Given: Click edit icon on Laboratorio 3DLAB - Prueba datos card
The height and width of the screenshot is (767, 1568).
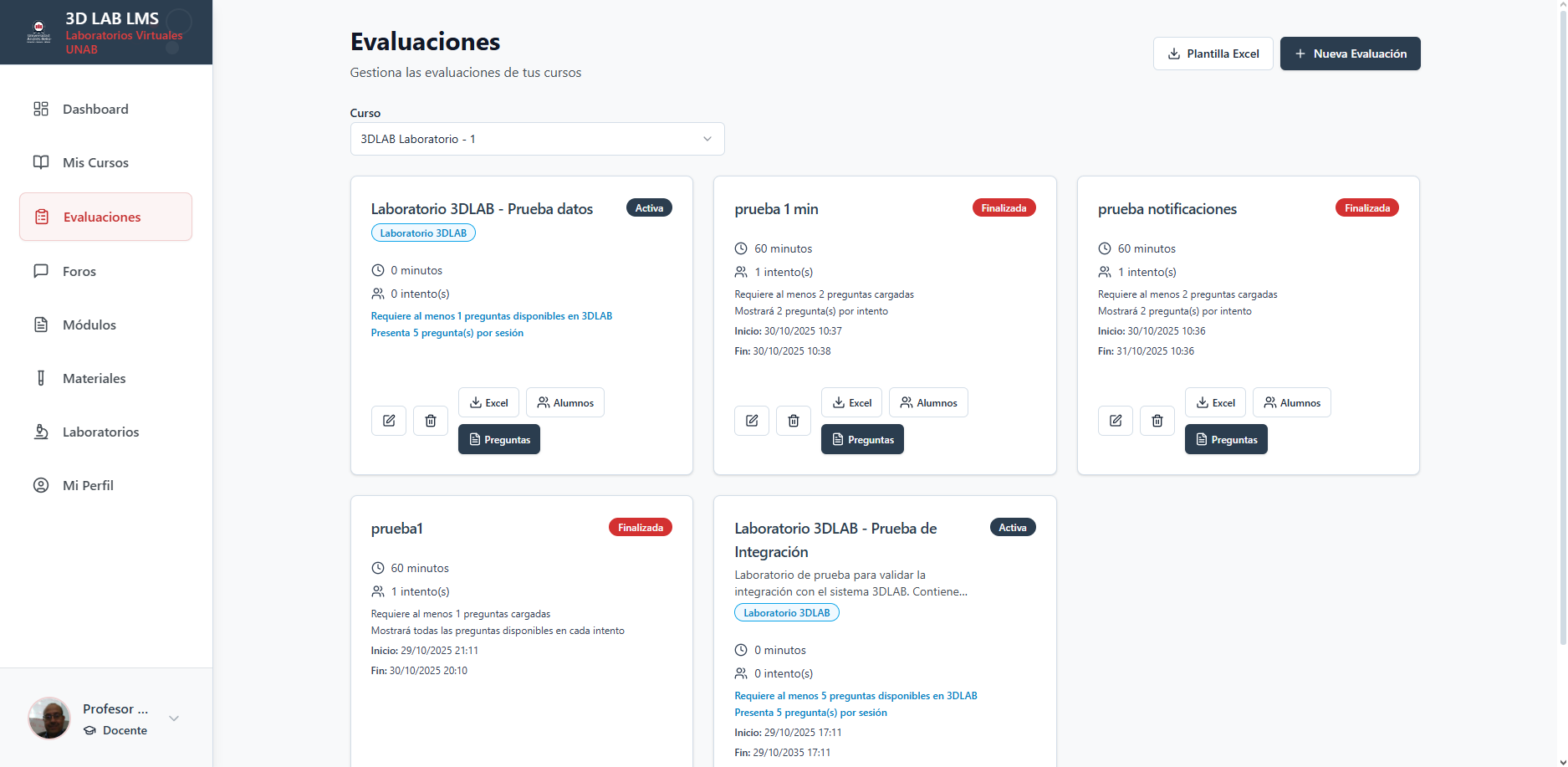Looking at the screenshot, I should coord(389,421).
